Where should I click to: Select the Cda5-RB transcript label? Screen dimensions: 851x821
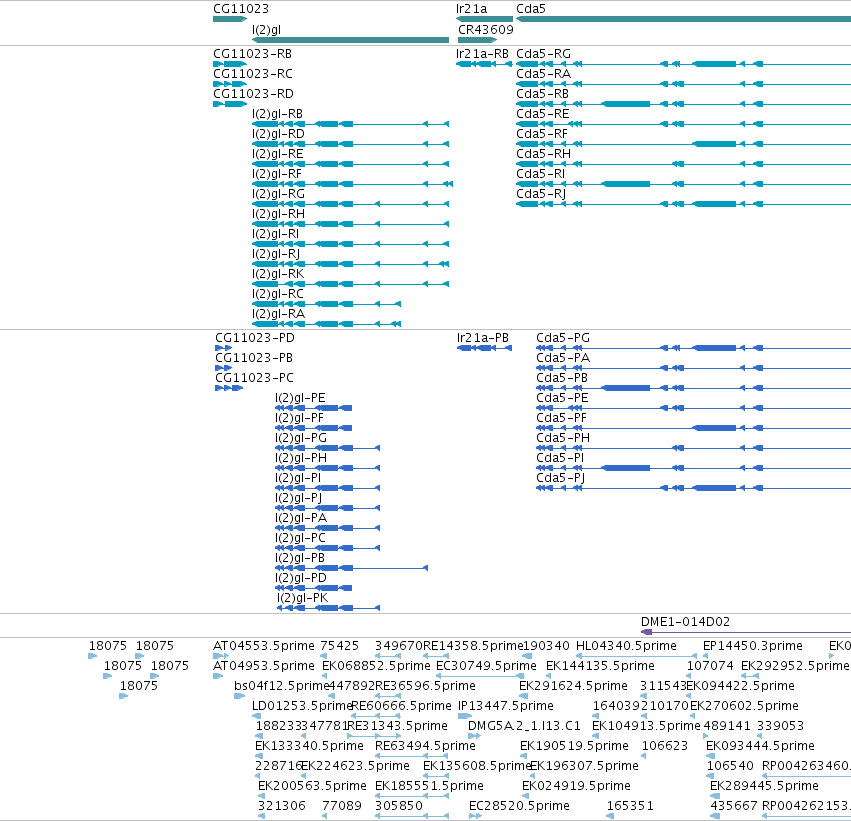pyautogui.click(x=542, y=94)
